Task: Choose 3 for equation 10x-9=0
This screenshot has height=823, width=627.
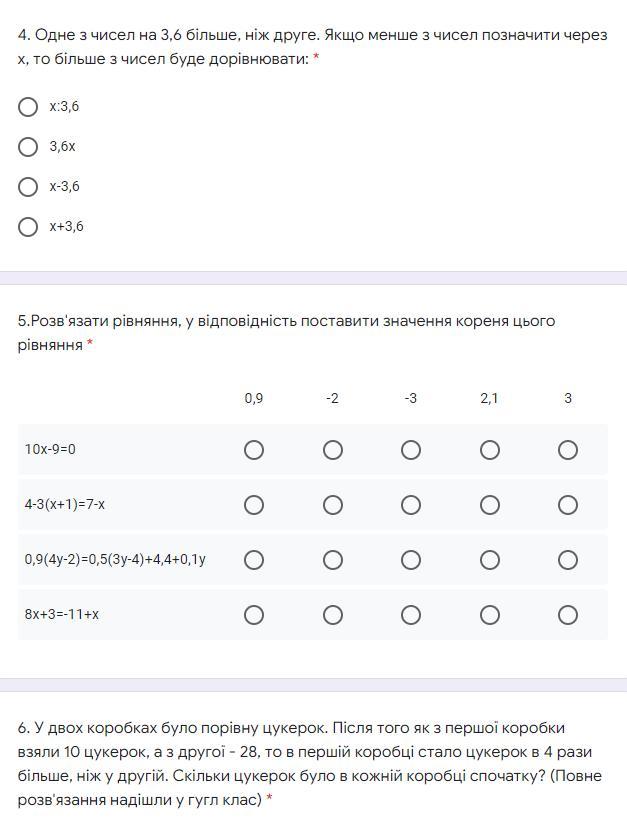Action: [x=568, y=450]
